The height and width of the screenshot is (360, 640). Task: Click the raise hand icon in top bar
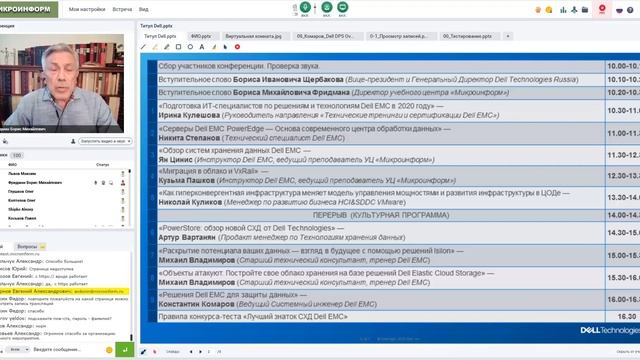pyautogui.click(x=538, y=10)
